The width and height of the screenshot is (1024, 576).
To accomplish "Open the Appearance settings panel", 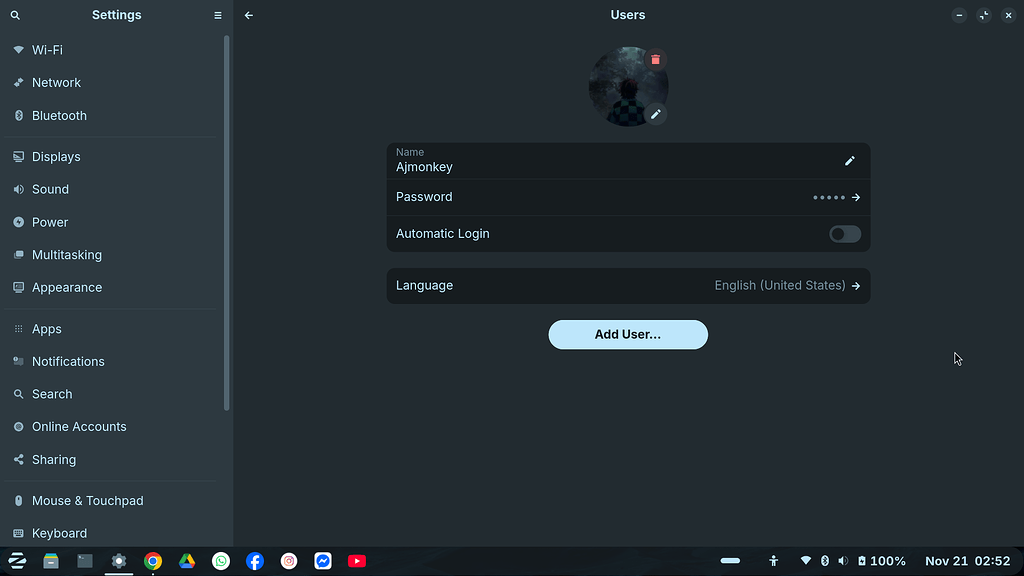I will coord(66,288).
